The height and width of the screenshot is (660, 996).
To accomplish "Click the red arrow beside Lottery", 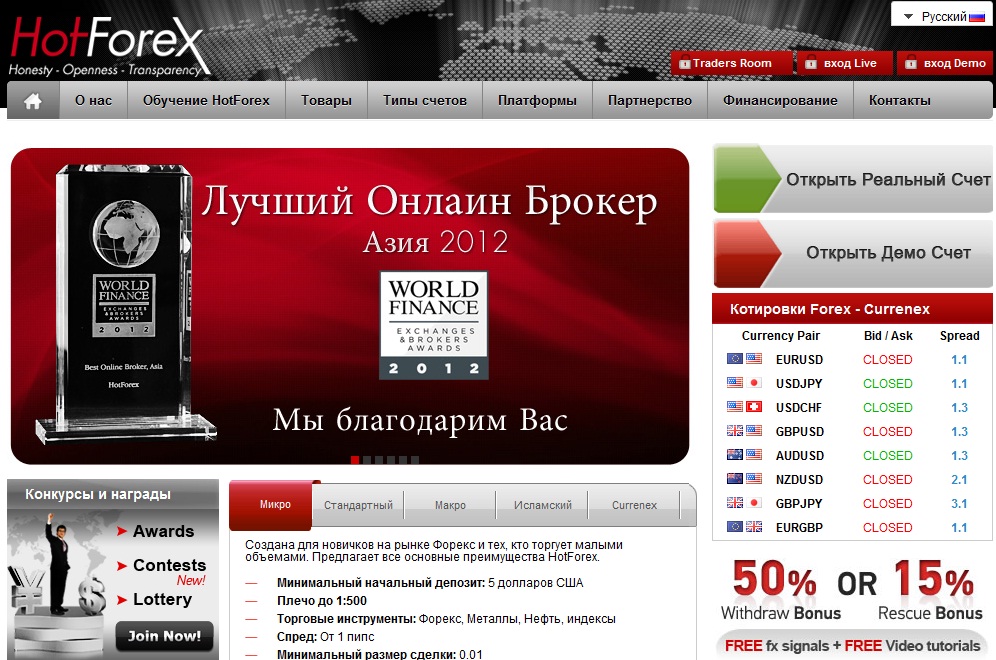I will pyautogui.click(x=122, y=600).
